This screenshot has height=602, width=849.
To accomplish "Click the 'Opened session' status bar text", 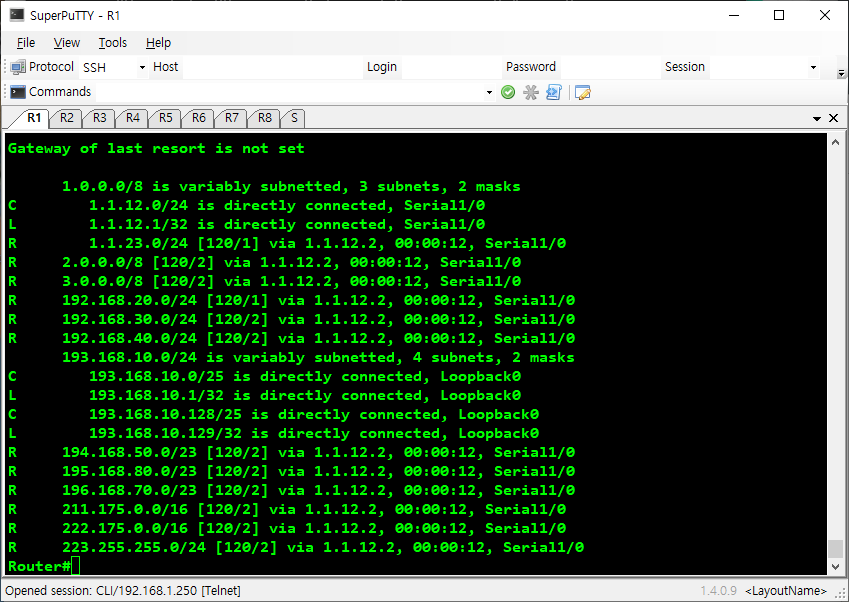I will 123,591.
